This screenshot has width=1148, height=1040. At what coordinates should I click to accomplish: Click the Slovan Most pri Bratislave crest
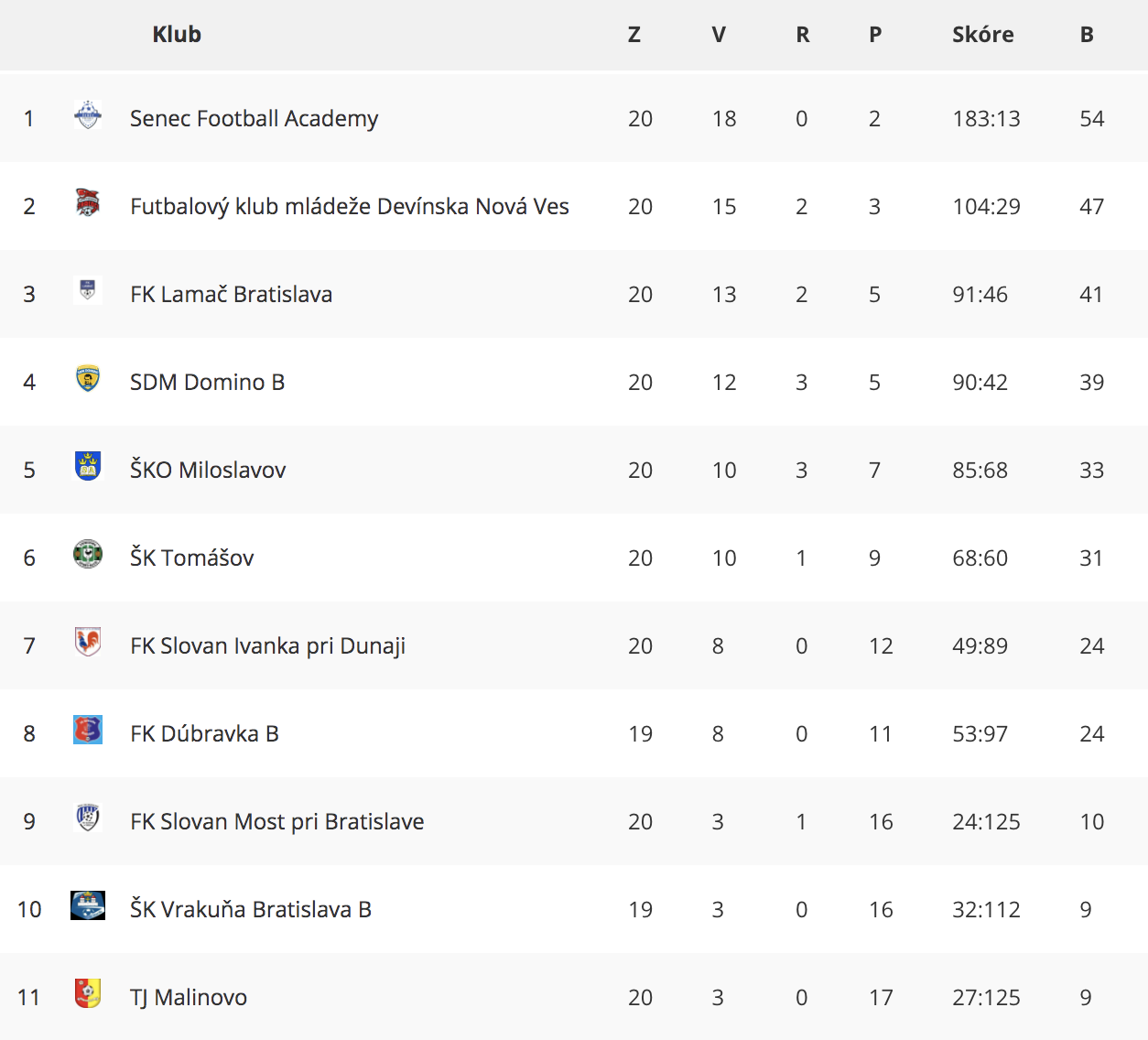[x=88, y=818]
